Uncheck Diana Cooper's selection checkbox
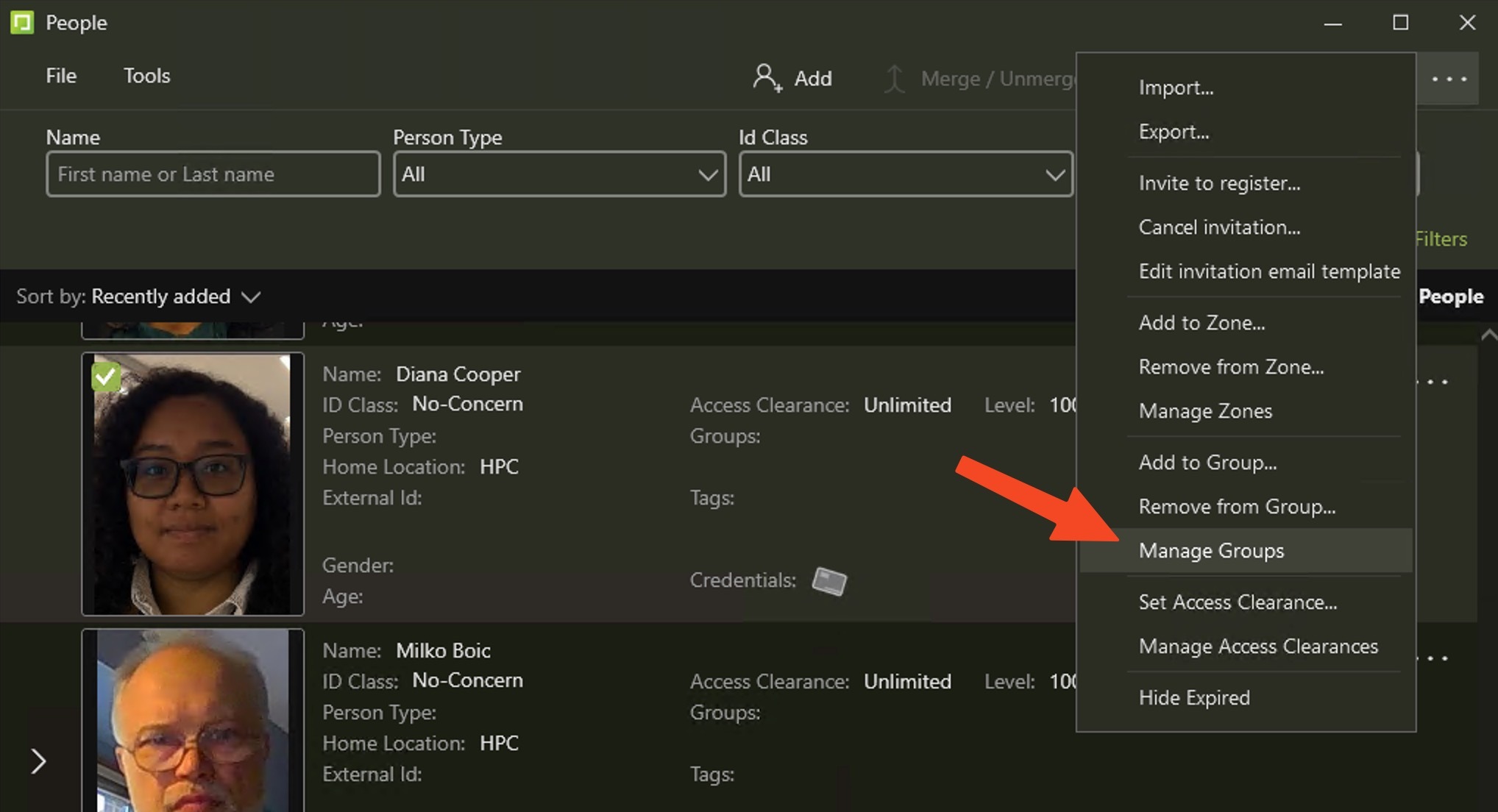Image resolution: width=1498 pixels, height=812 pixels. click(x=106, y=377)
